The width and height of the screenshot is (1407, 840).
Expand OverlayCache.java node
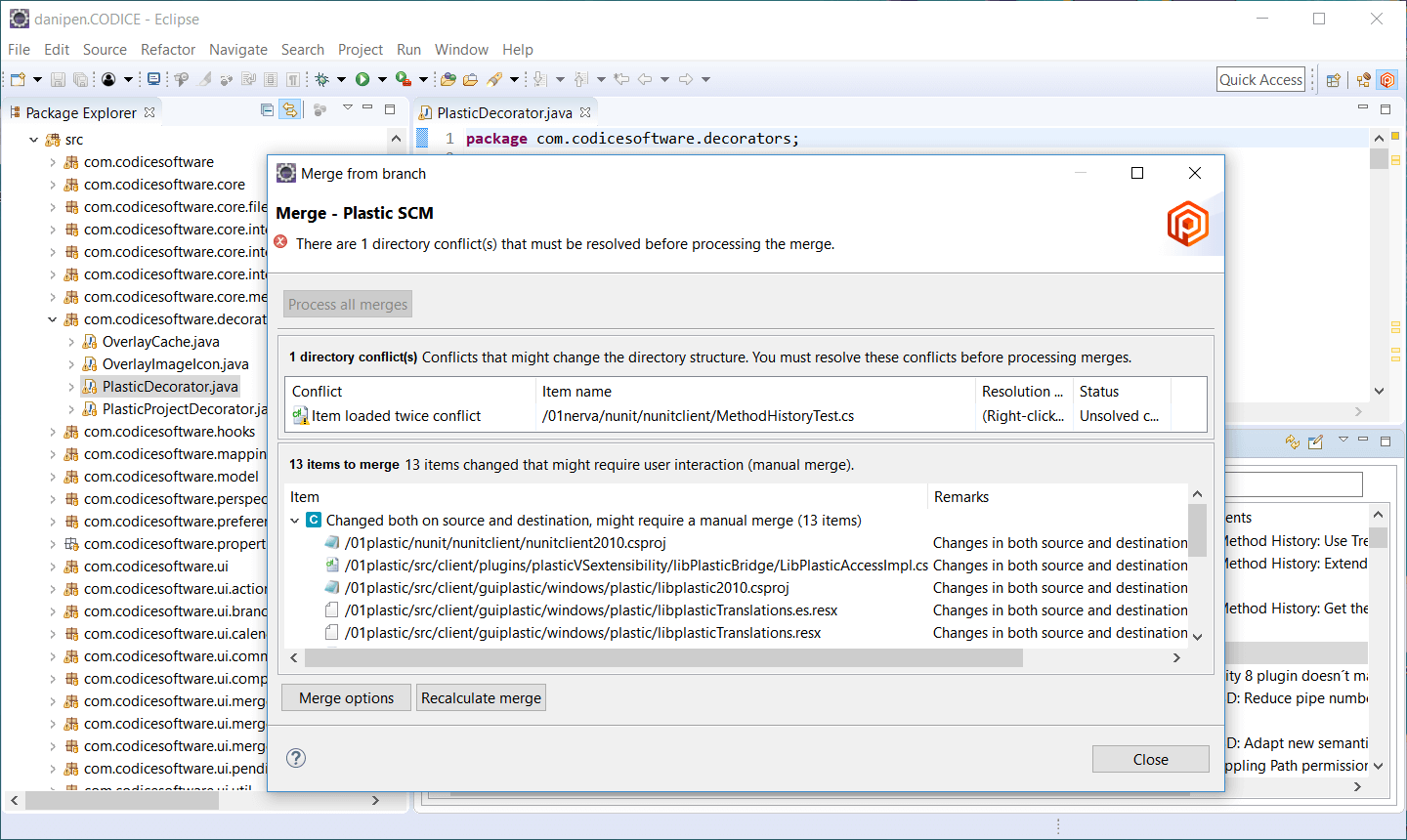point(71,342)
